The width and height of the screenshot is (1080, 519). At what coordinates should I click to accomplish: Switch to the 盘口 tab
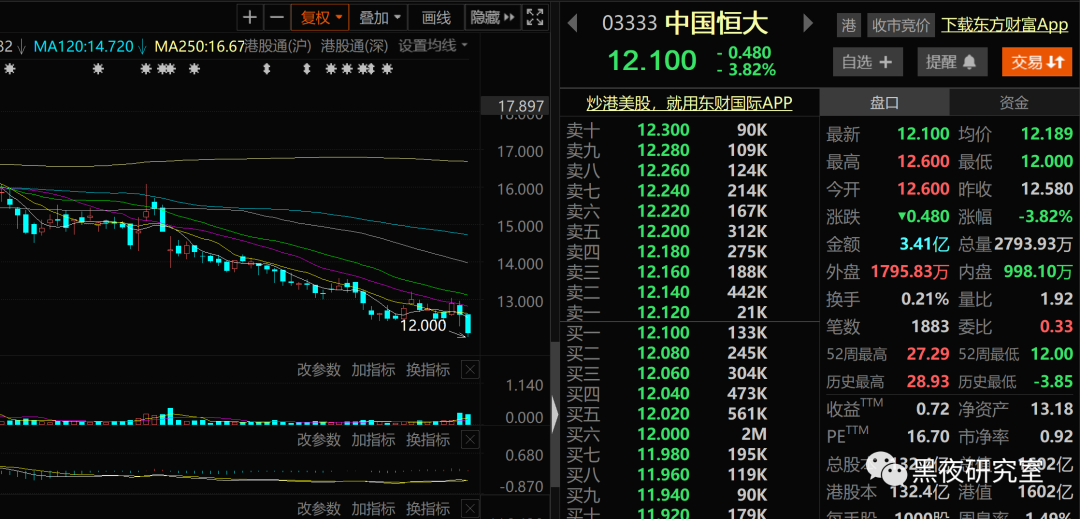point(884,103)
